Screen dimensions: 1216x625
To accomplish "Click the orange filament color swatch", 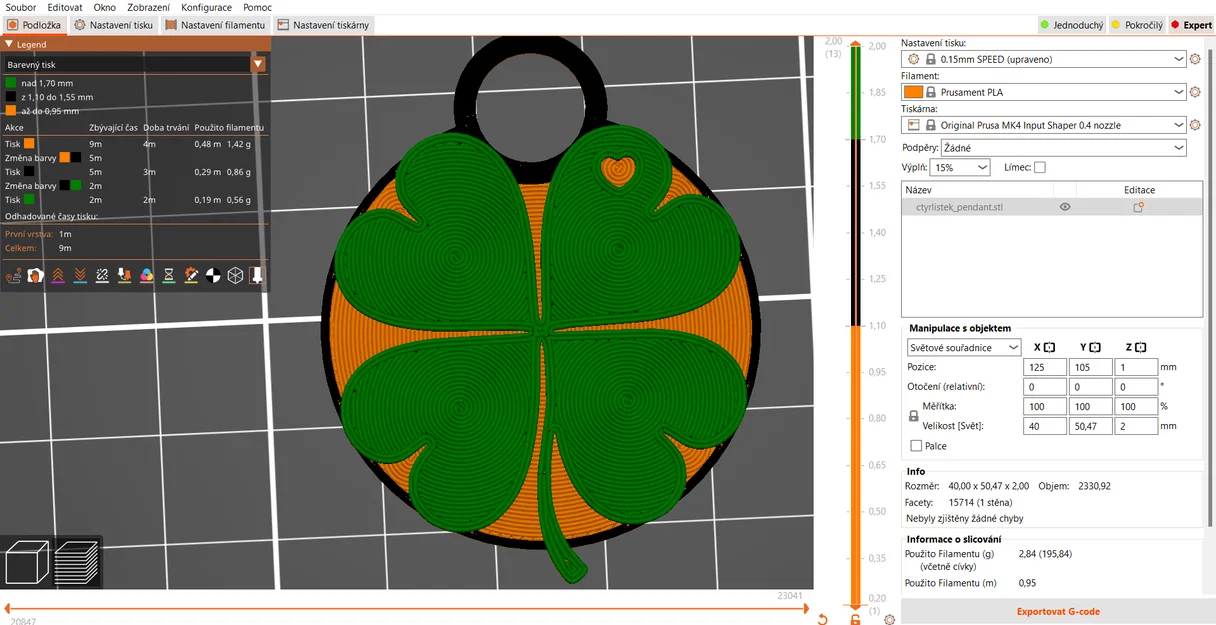I will 913,92.
